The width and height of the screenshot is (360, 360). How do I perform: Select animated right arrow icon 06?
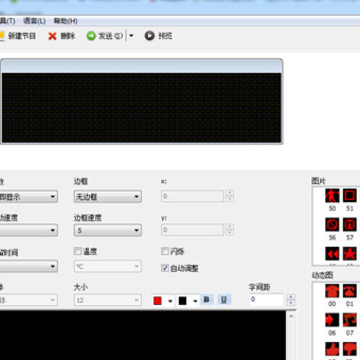pos(332,320)
